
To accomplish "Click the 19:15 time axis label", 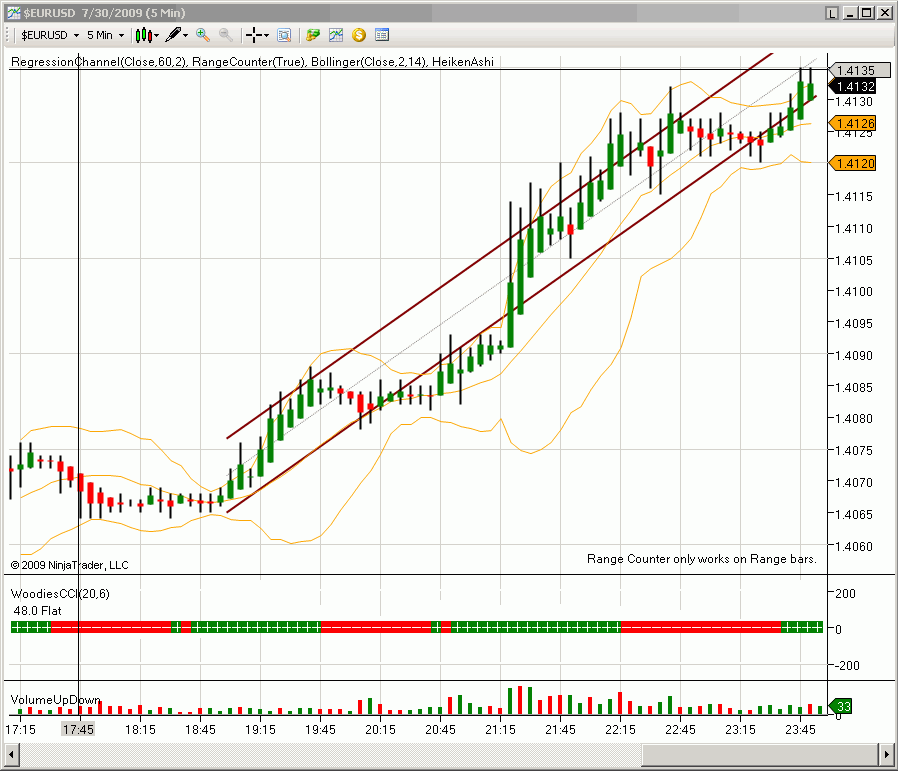I will tap(260, 729).
